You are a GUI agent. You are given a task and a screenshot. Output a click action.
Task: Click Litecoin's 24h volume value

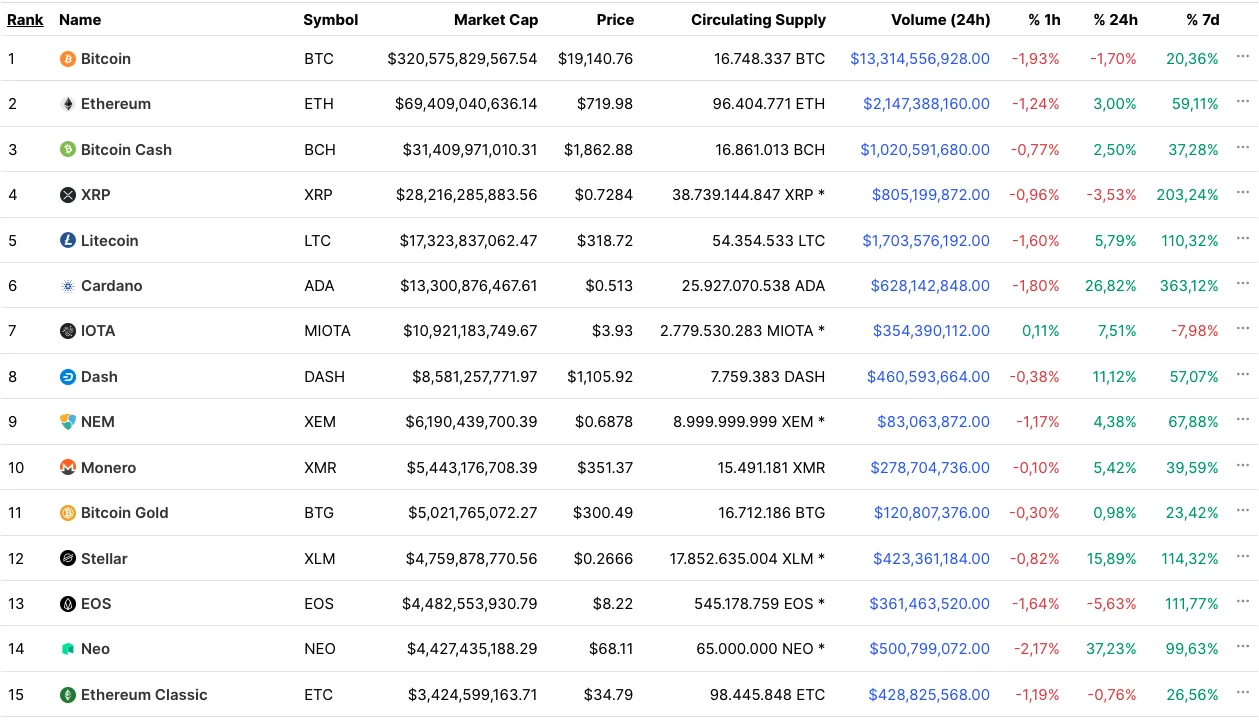tap(925, 241)
